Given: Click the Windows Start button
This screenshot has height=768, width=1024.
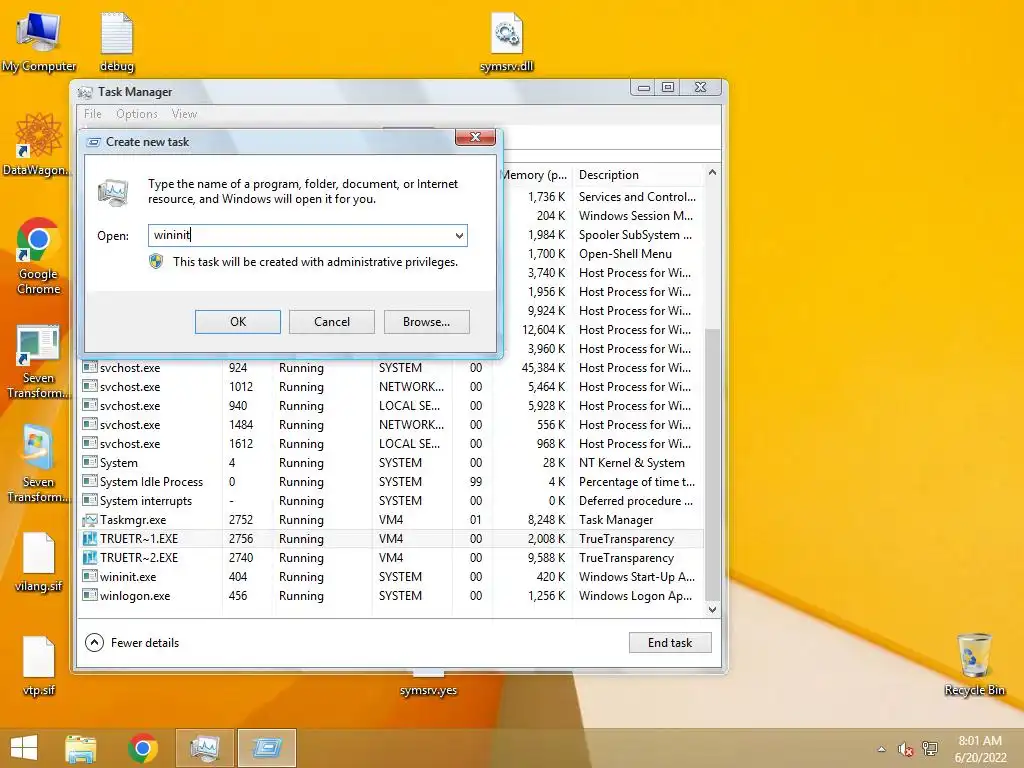Looking at the screenshot, I should click(x=24, y=748).
